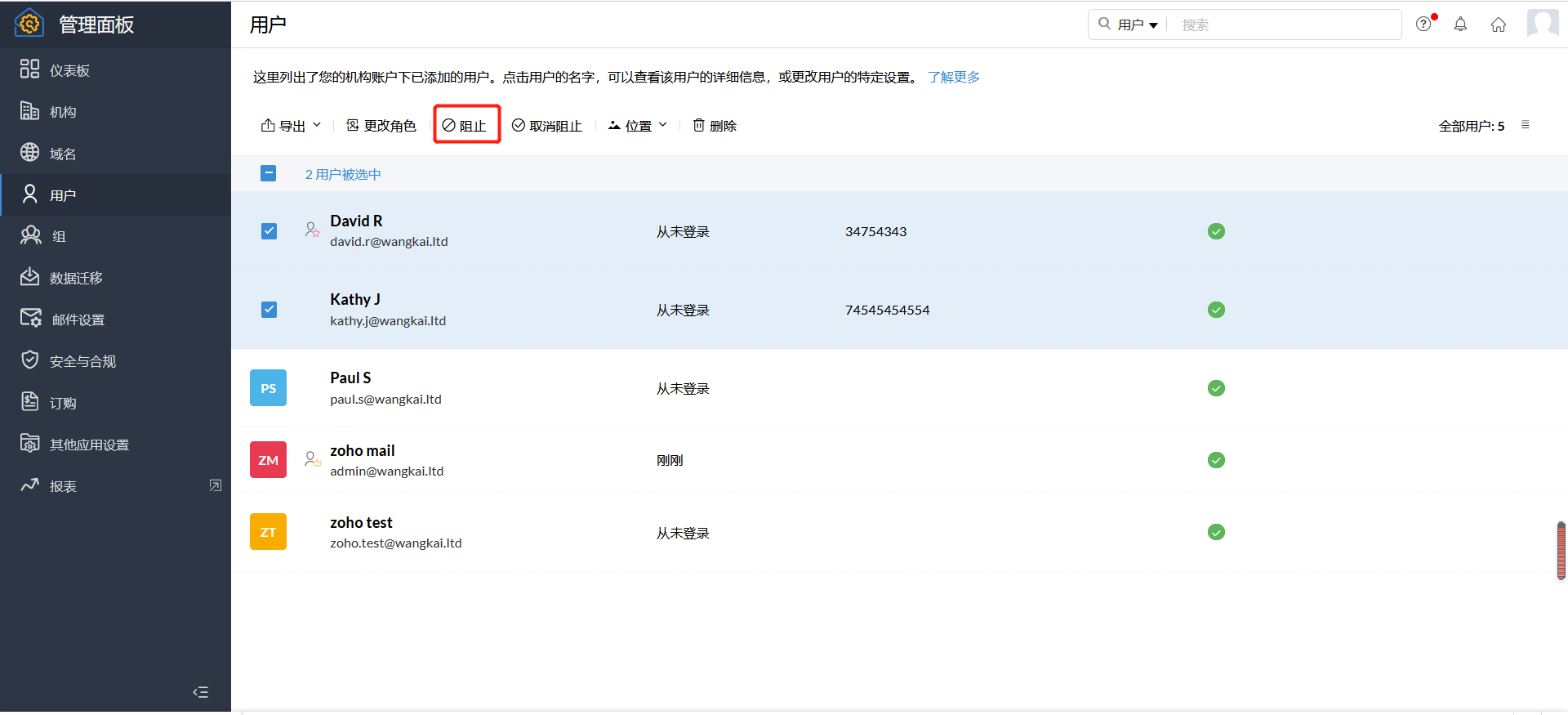Viewport: 1568px width, 715px height.
Task: Click the help question mark icon
Action: tap(1423, 24)
